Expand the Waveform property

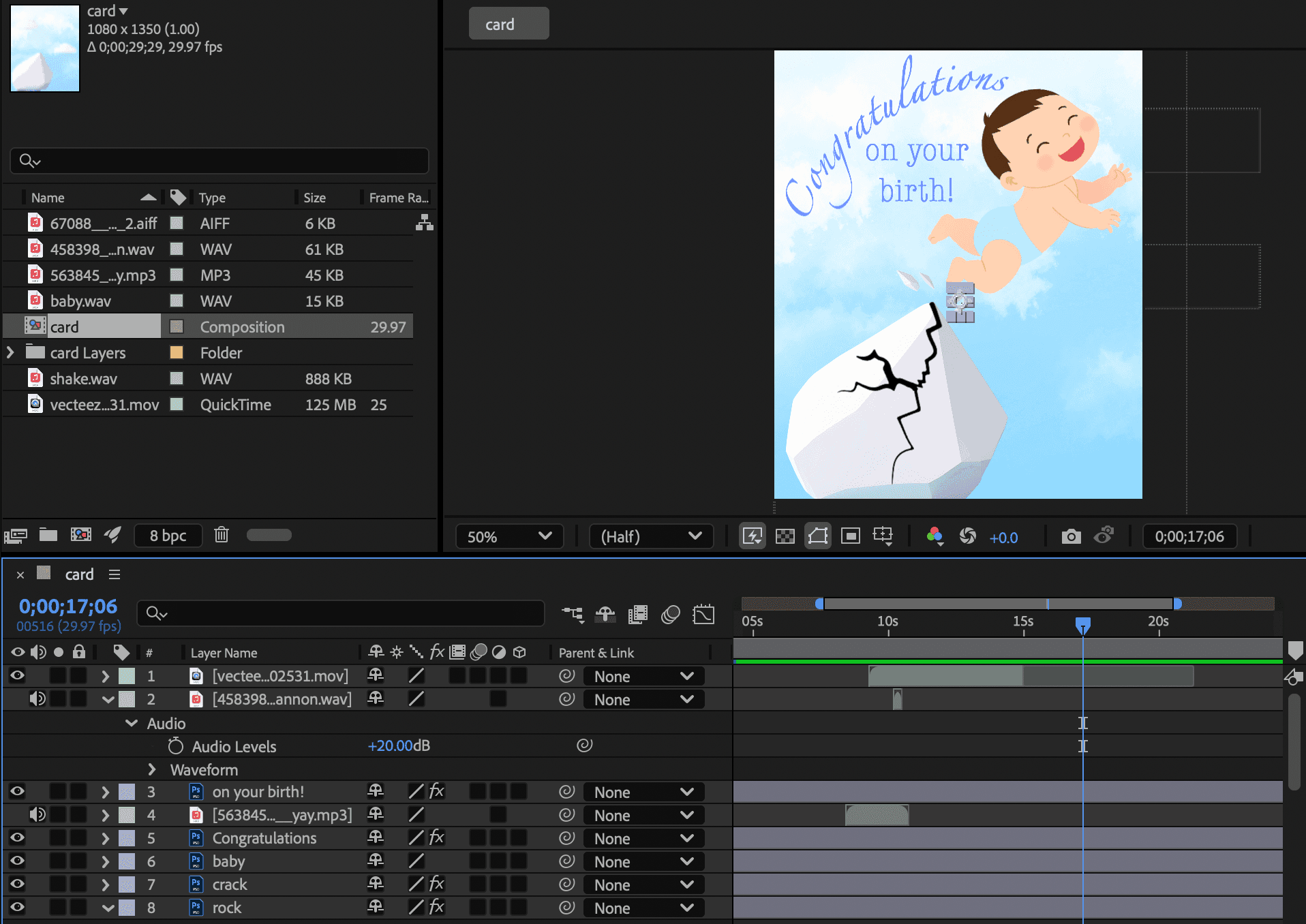[152, 770]
